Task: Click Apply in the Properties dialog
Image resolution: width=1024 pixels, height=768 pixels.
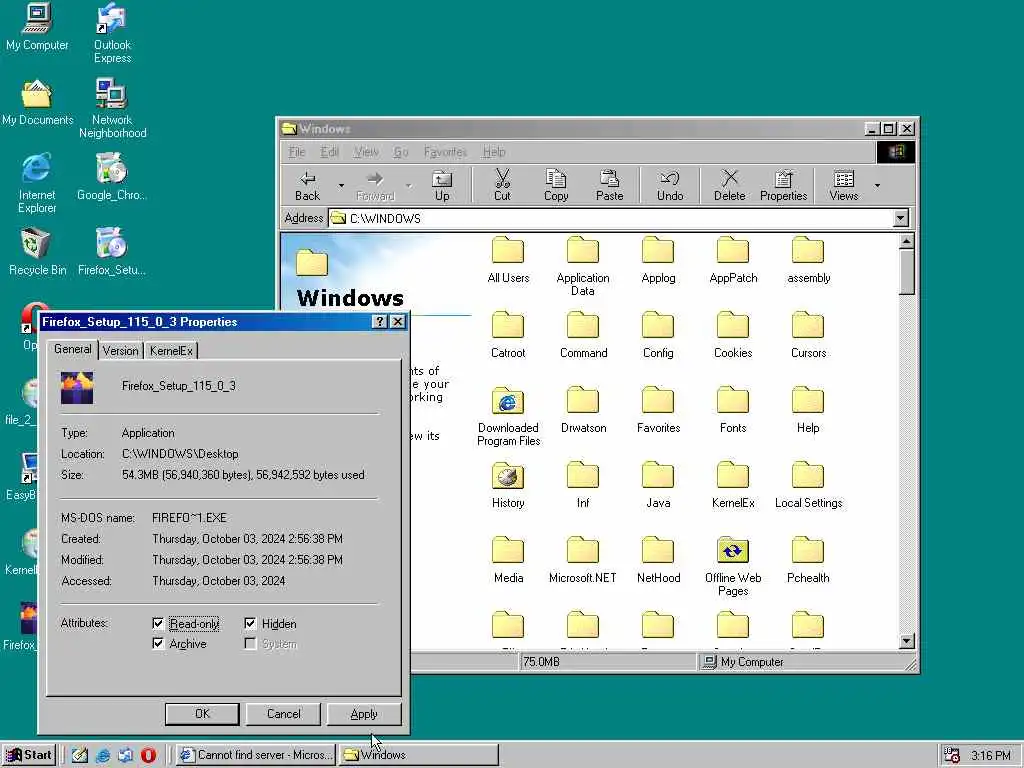Action: 364,714
